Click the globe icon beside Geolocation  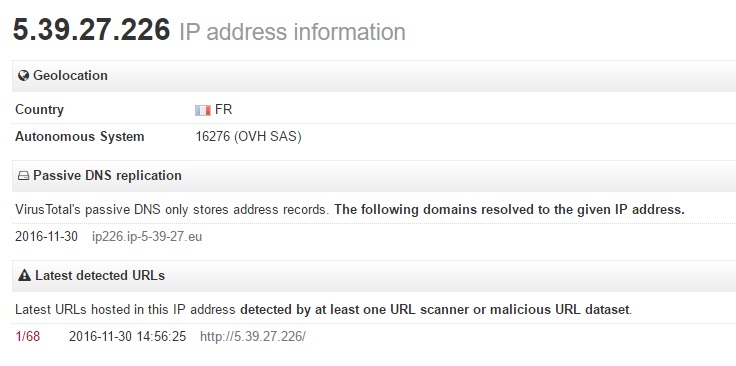pyautogui.click(x=23, y=76)
